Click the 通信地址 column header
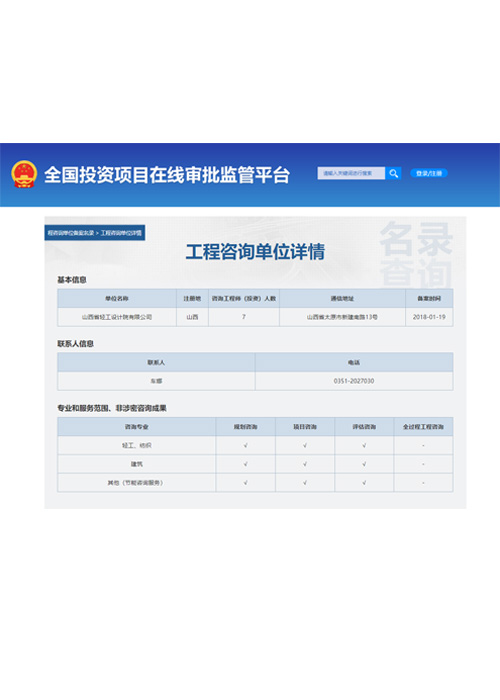Screen dimensions: 500x700 [342, 299]
